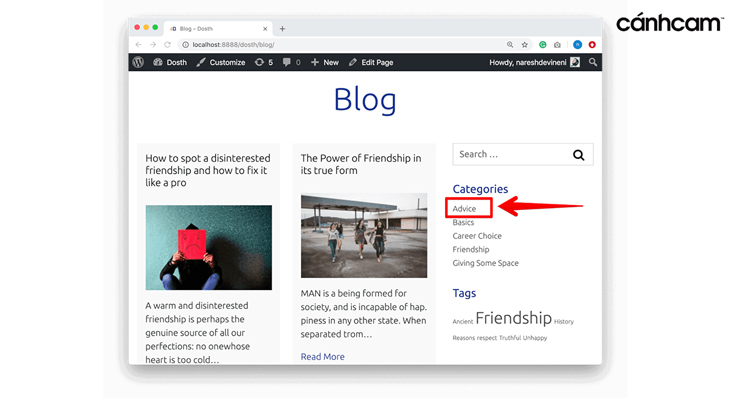This screenshot has width=730, height=398.
Task: Open the blue Chrome profile avatar
Action: 577,45
